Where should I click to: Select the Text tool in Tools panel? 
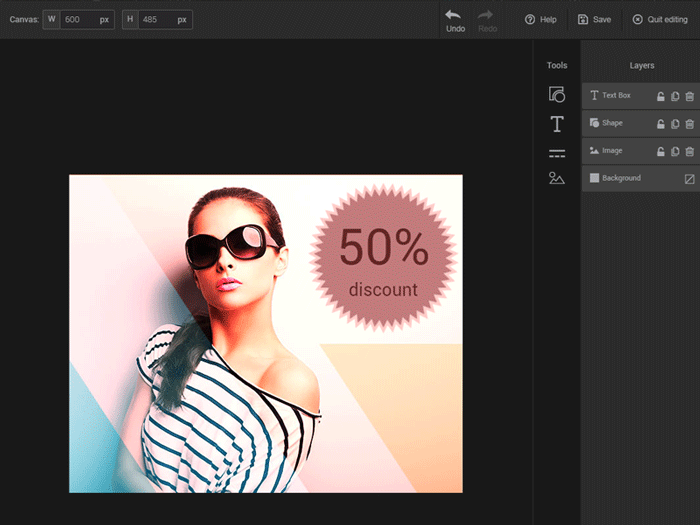point(557,124)
